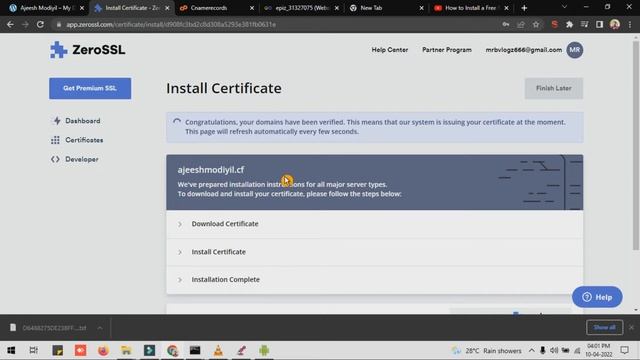640x360 pixels.
Task: Click Show all downloads button
Action: 604,327
